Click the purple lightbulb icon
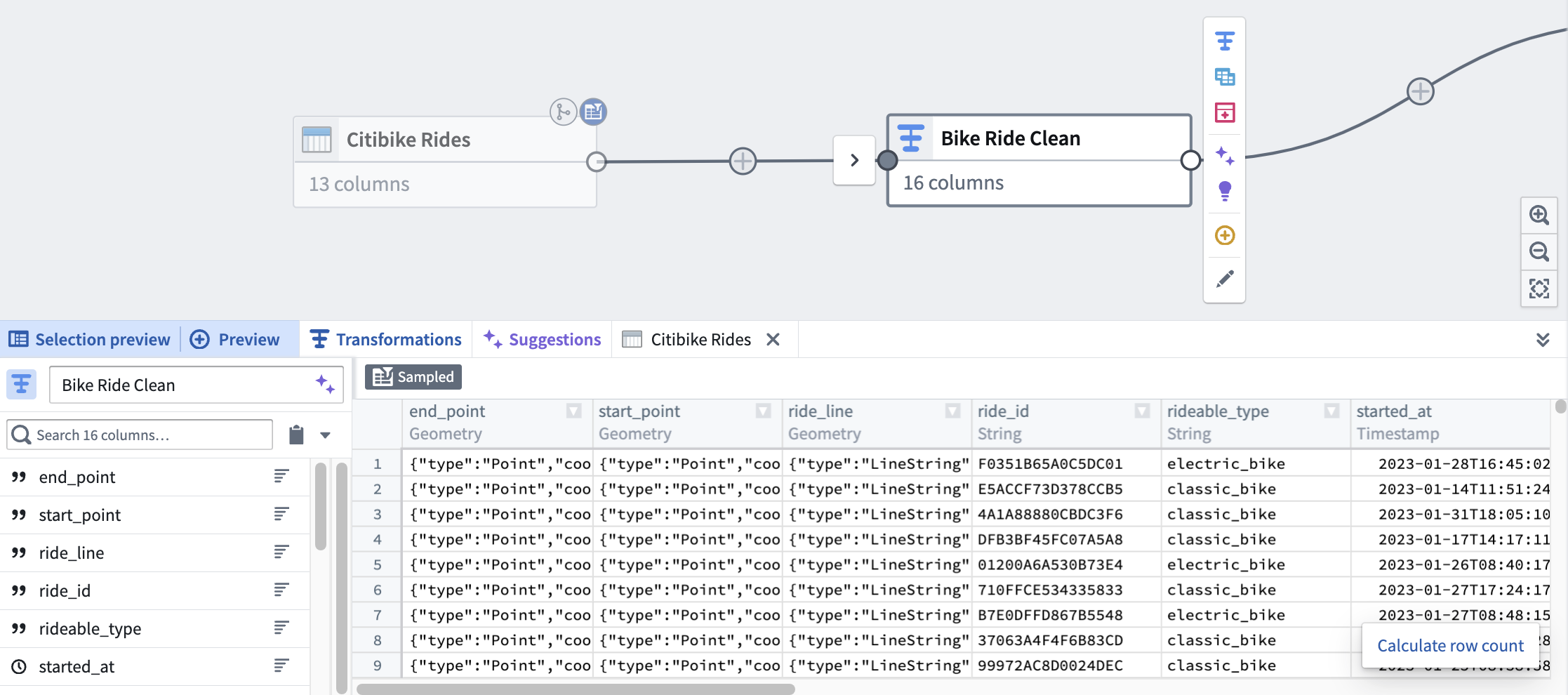This screenshot has width=1568, height=695. [1225, 191]
